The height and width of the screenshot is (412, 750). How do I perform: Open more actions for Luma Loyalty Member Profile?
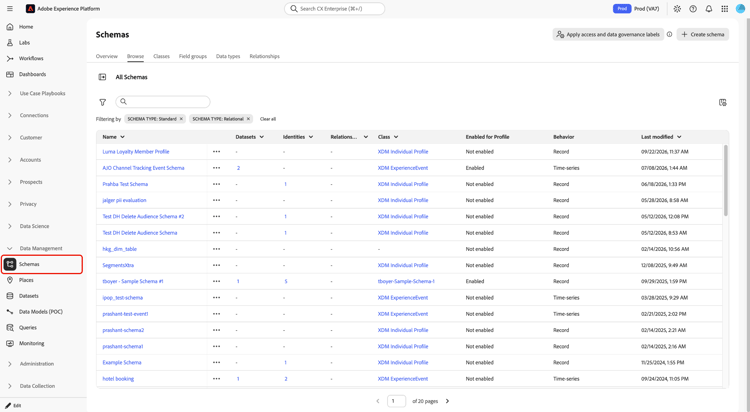217,152
